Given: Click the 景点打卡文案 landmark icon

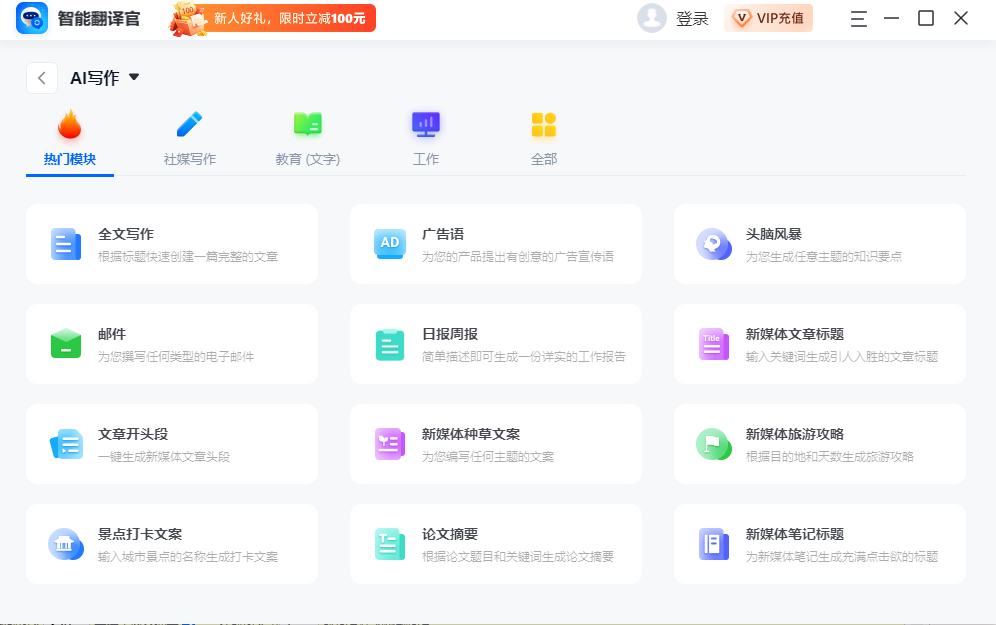Looking at the screenshot, I should point(65,544).
